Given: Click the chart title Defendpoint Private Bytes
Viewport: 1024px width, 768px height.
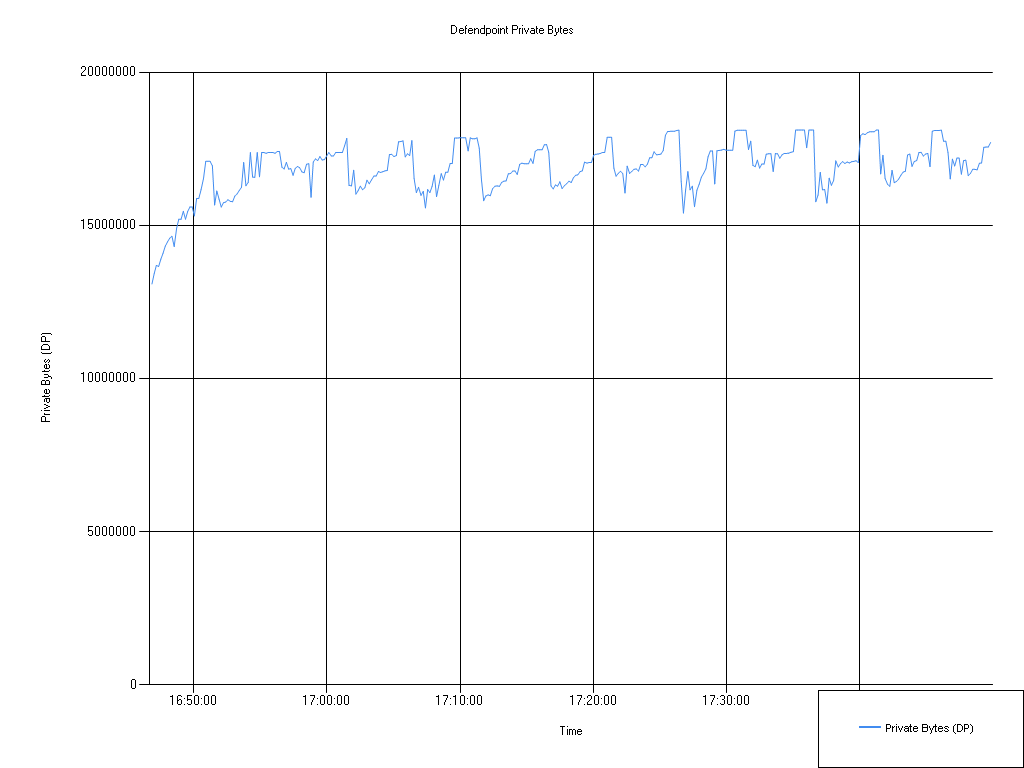Looking at the screenshot, I should pos(511,30).
